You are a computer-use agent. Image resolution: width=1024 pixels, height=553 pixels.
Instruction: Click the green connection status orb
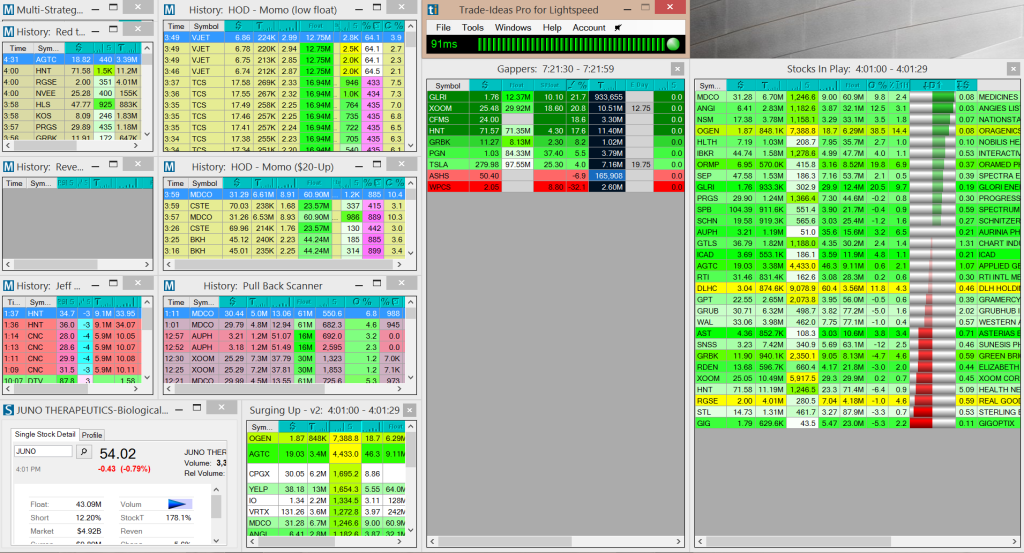(x=673, y=44)
